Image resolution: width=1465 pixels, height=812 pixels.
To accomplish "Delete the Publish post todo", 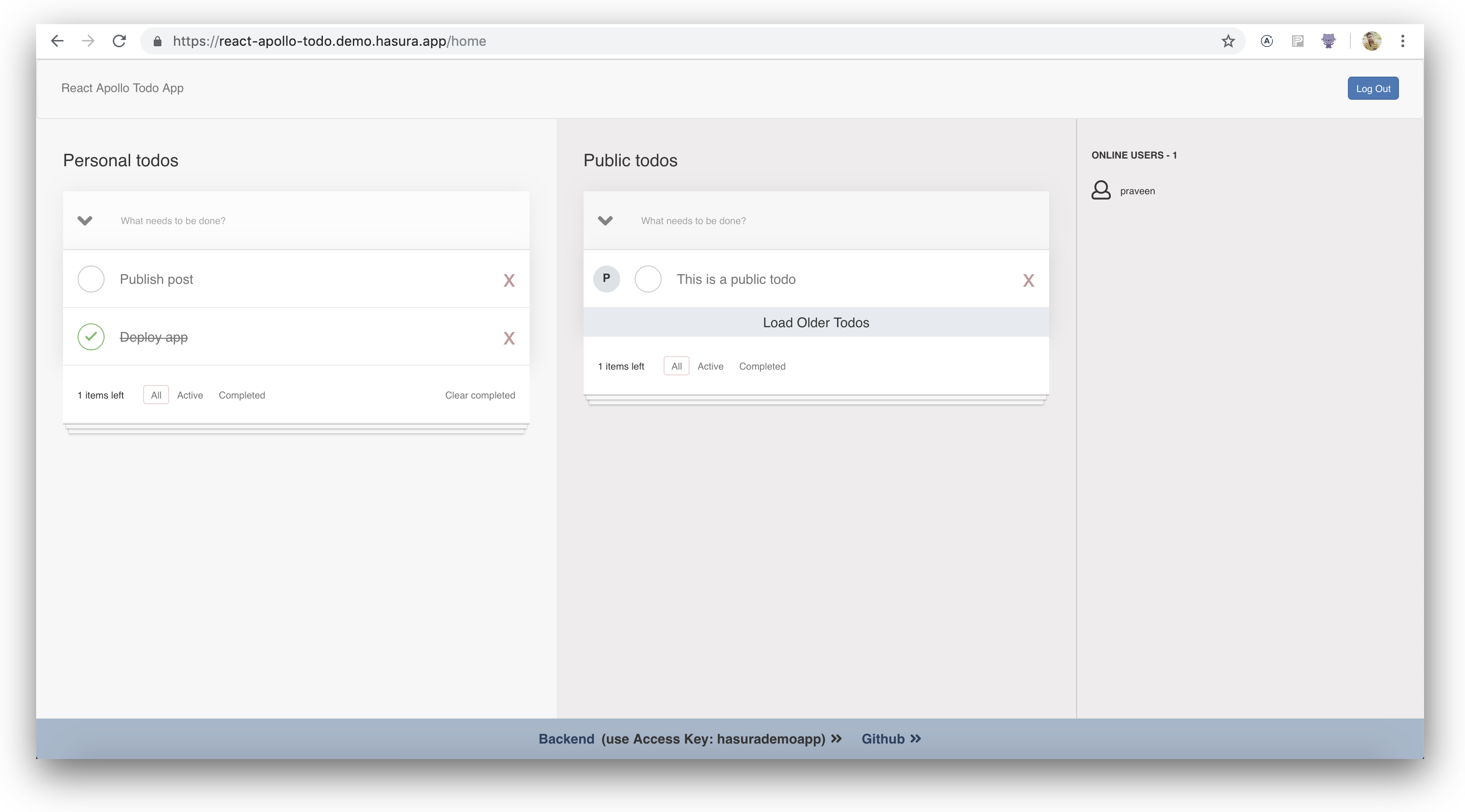I will pos(508,280).
